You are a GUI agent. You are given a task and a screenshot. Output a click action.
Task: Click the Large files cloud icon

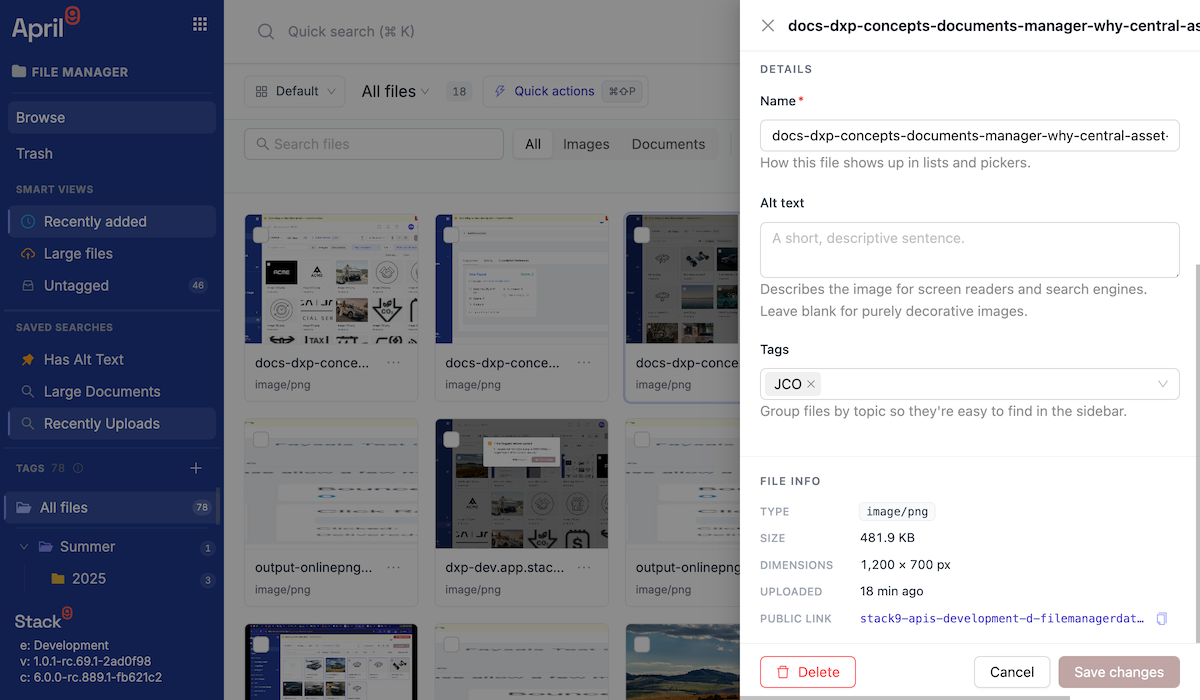click(x=28, y=253)
